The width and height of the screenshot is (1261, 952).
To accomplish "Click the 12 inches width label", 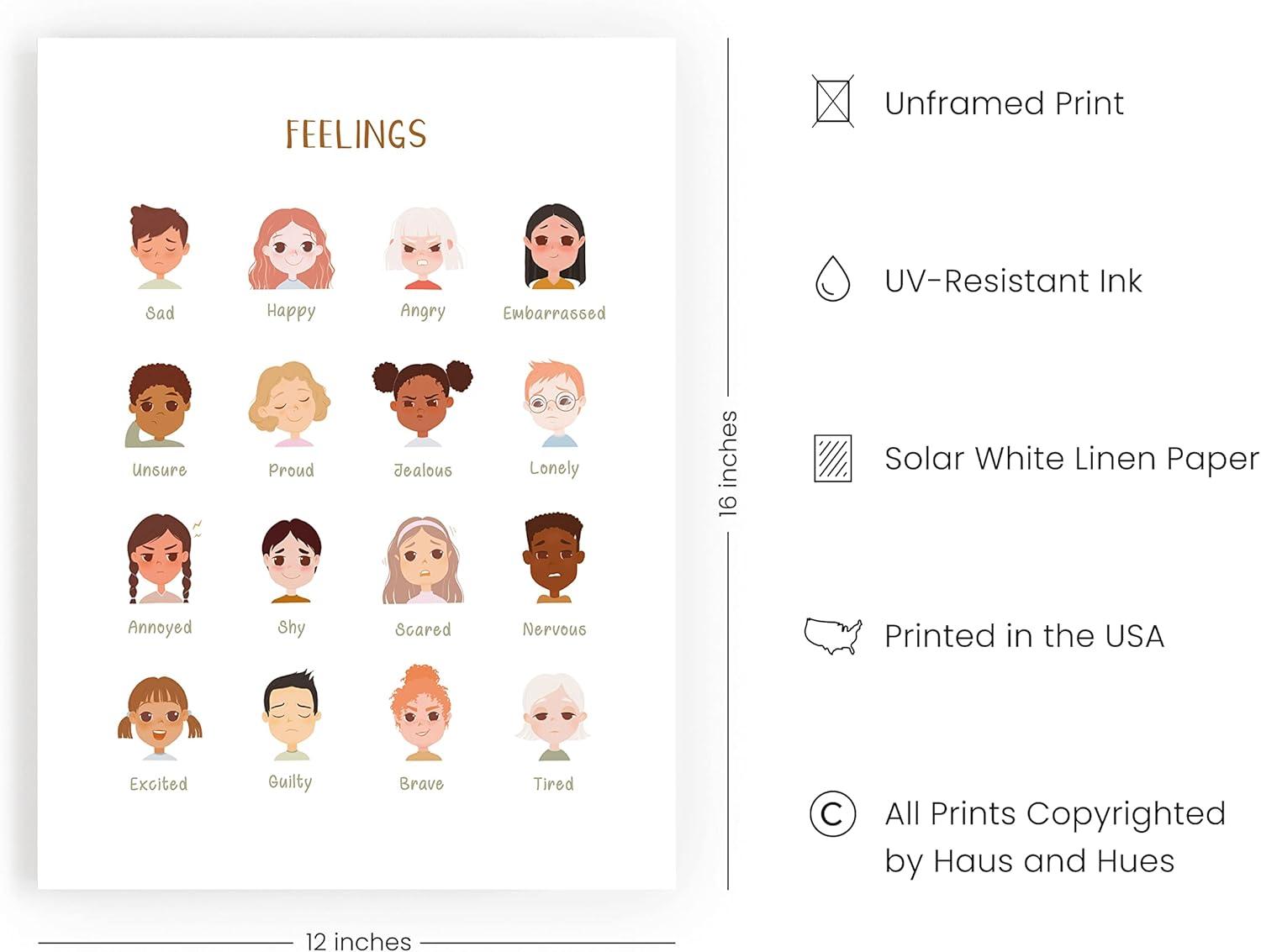I will 358,941.
